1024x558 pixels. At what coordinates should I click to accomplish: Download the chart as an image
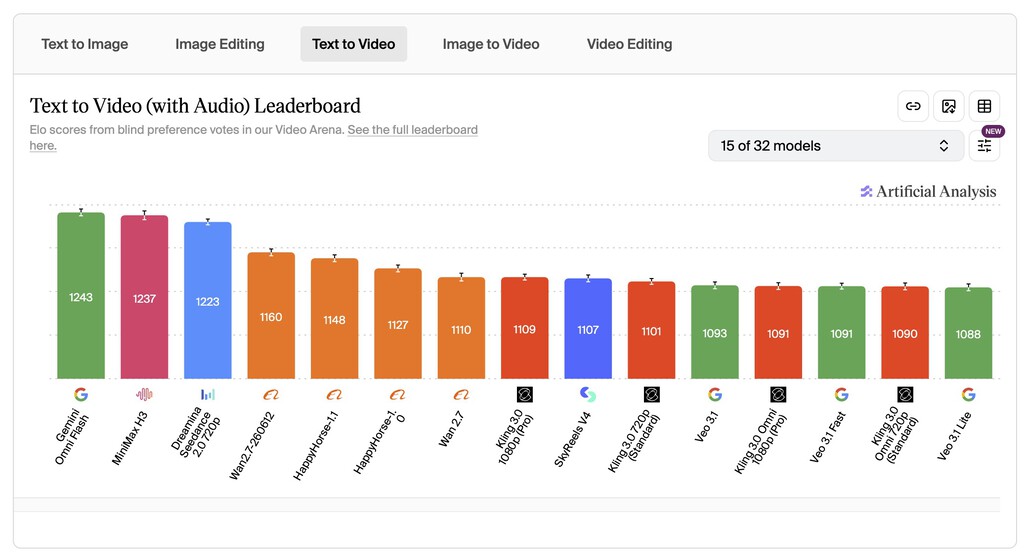(949, 106)
